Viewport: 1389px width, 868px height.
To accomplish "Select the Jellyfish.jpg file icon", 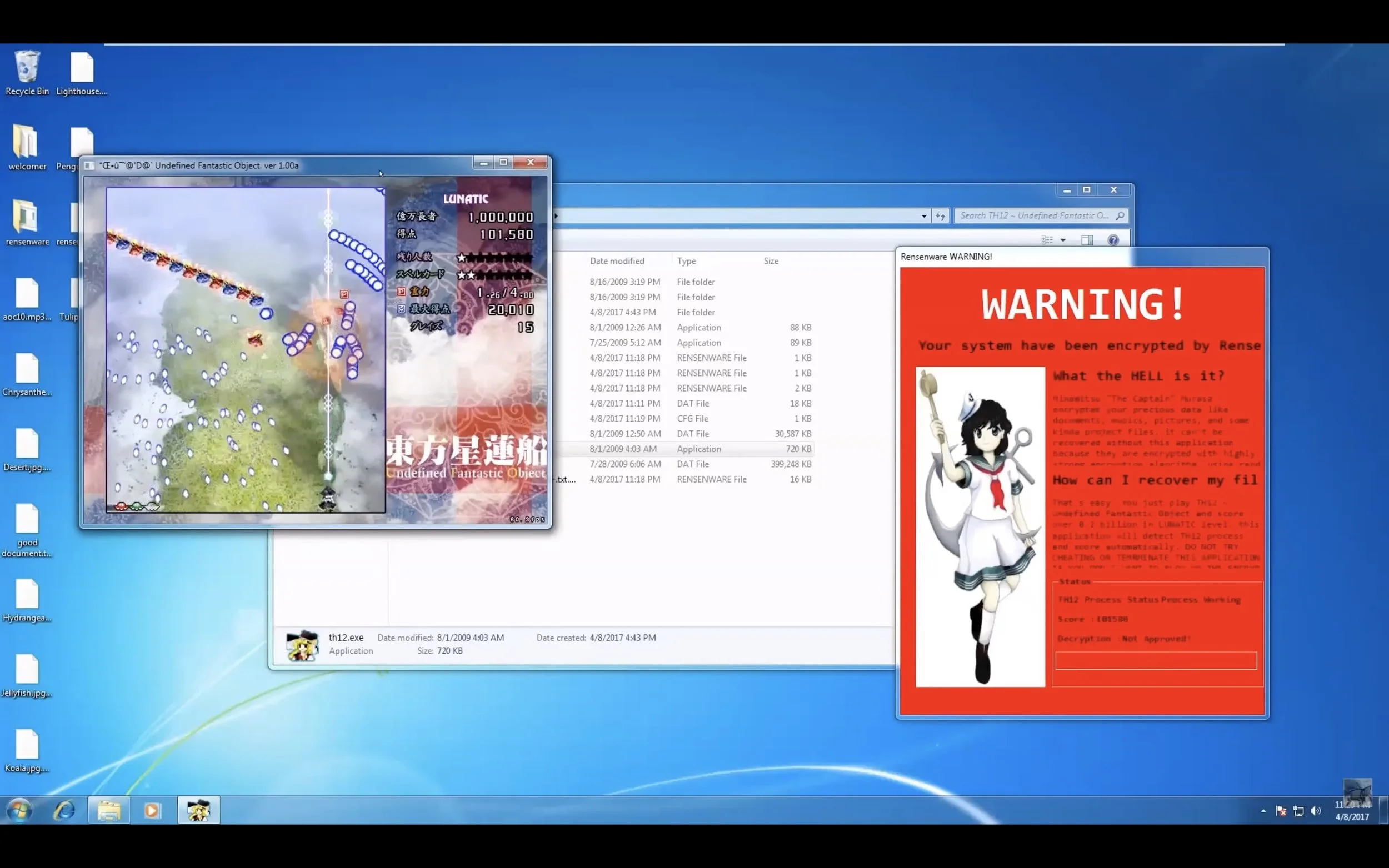I will pyautogui.click(x=27, y=675).
